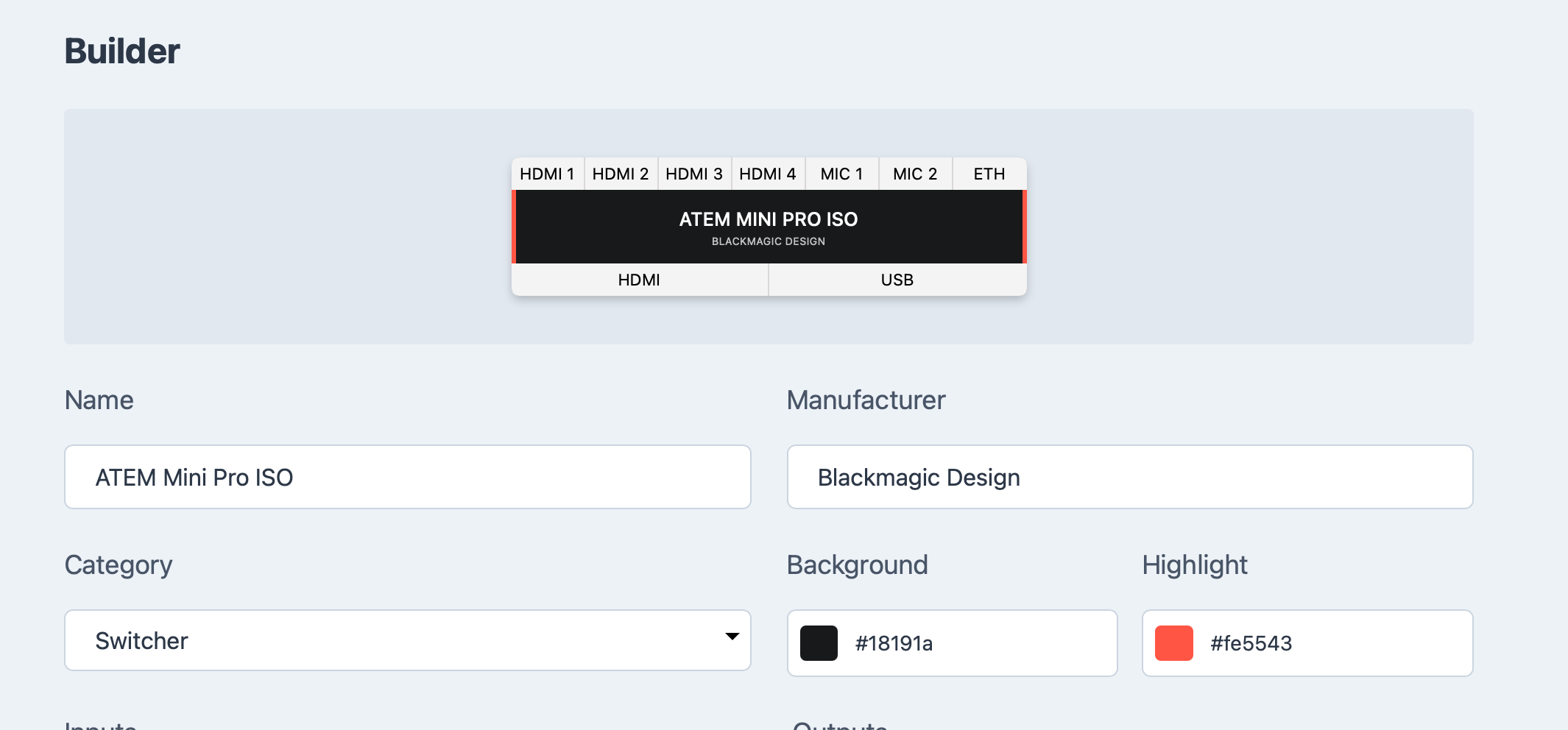Click the ATEM MINI PRO ISO device title

tap(769, 219)
